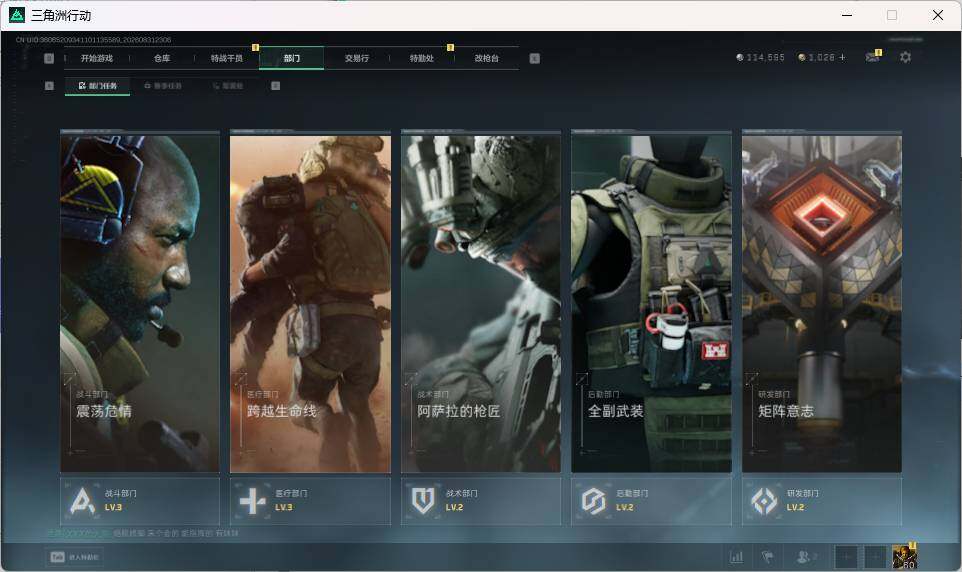Image resolution: width=962 pixels, height=572 pixels.
Task: Open the statistics bar-chart icon in bottom bar
Action: pyautogui.click(x=736, y=557)
